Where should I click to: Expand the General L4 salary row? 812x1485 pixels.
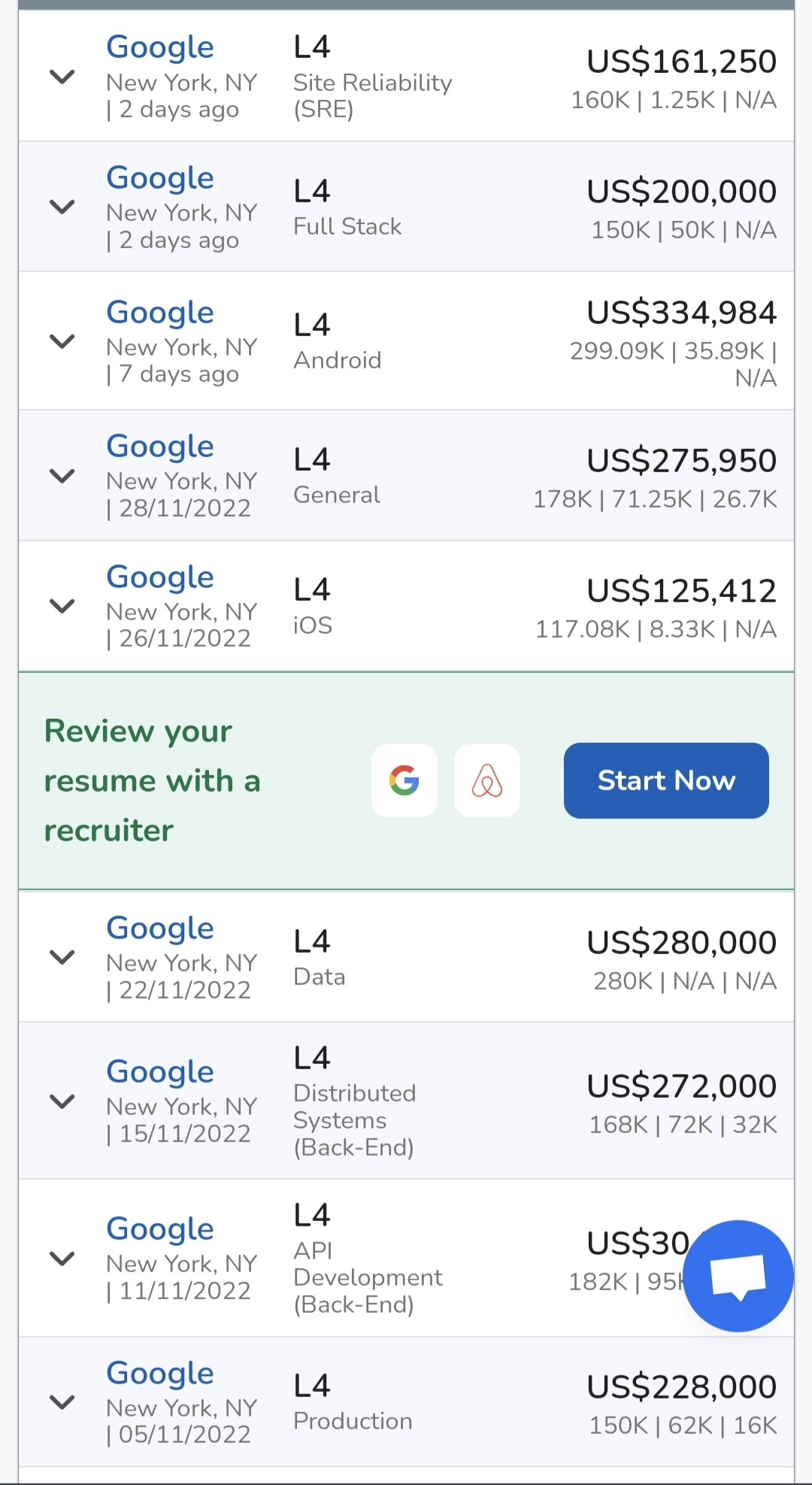pyautogui.click(x=62, y=475)
